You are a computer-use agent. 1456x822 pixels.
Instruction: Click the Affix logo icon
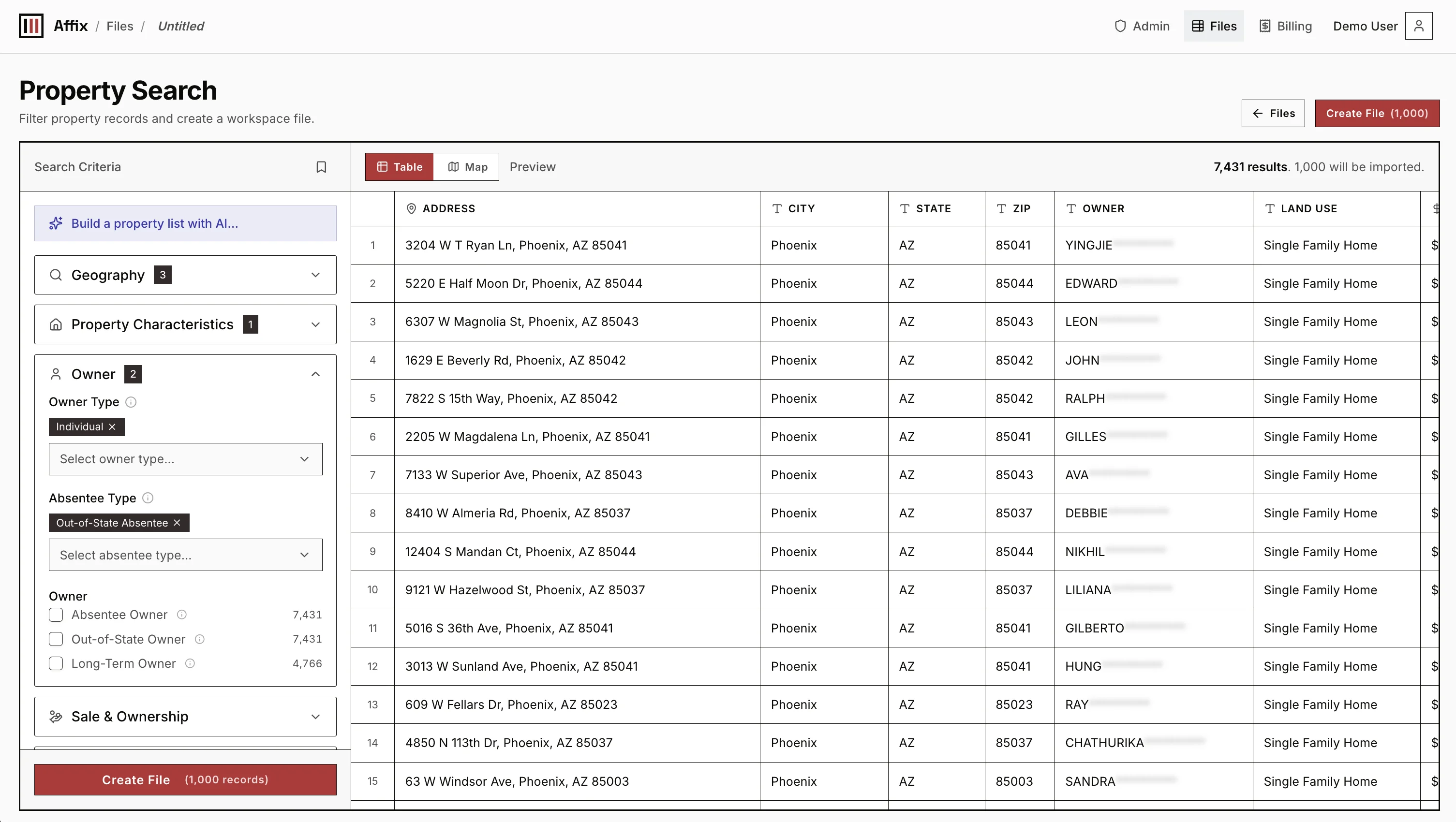coord(31,26)
